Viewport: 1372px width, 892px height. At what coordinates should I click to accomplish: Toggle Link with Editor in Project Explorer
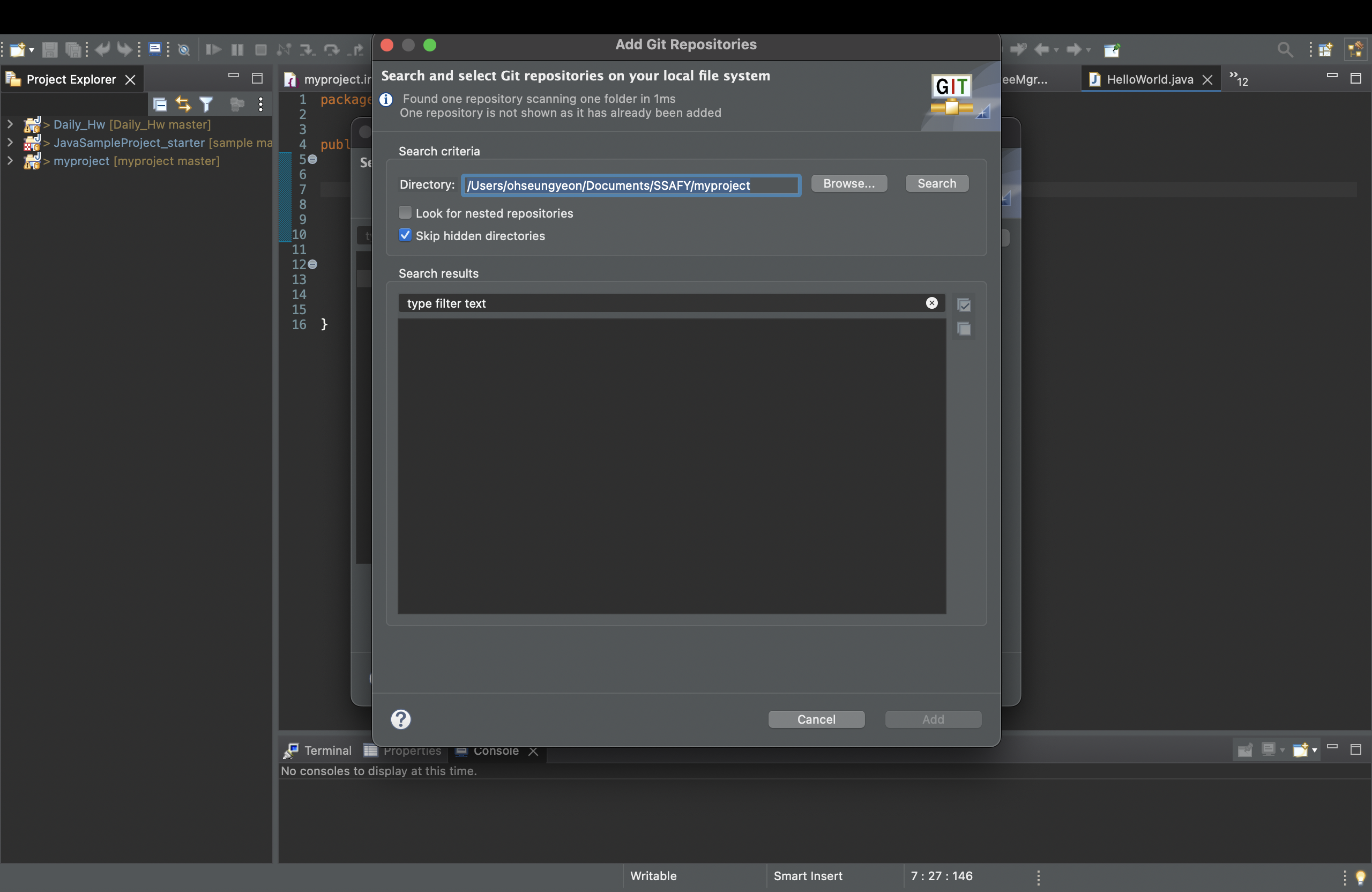pyautogui.click(x=183, y=104)
